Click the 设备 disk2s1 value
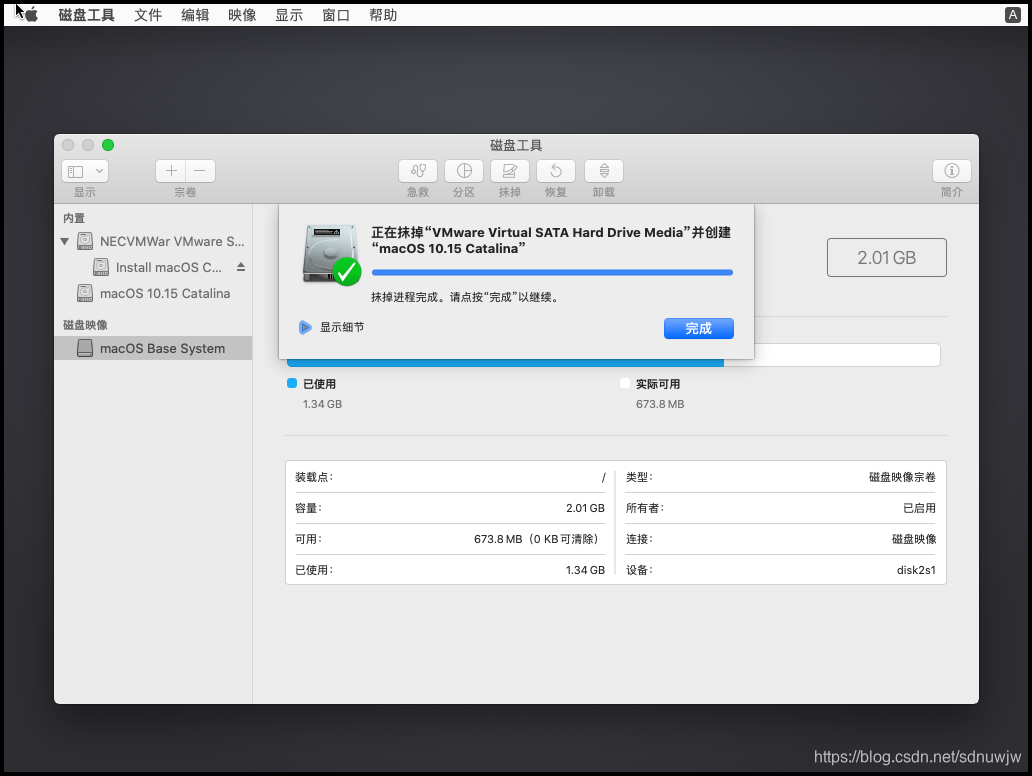Image resolution: width=1032 pixels, height=776 pixels. (x=916, y=570)
